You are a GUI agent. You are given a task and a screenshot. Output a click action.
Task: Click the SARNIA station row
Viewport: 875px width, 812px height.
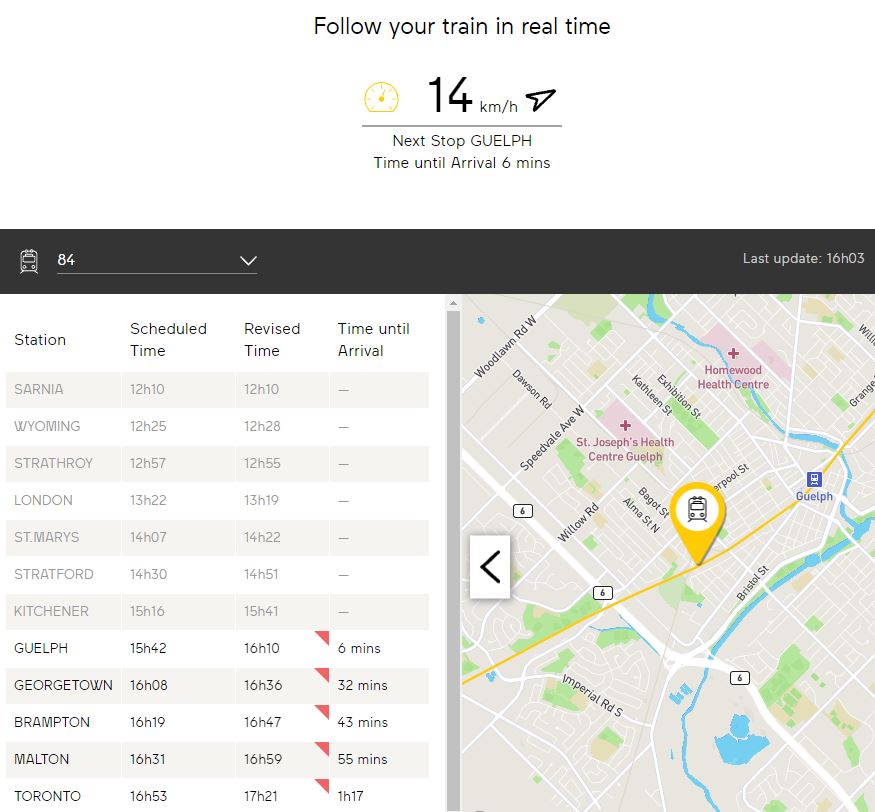click(217, 389)
